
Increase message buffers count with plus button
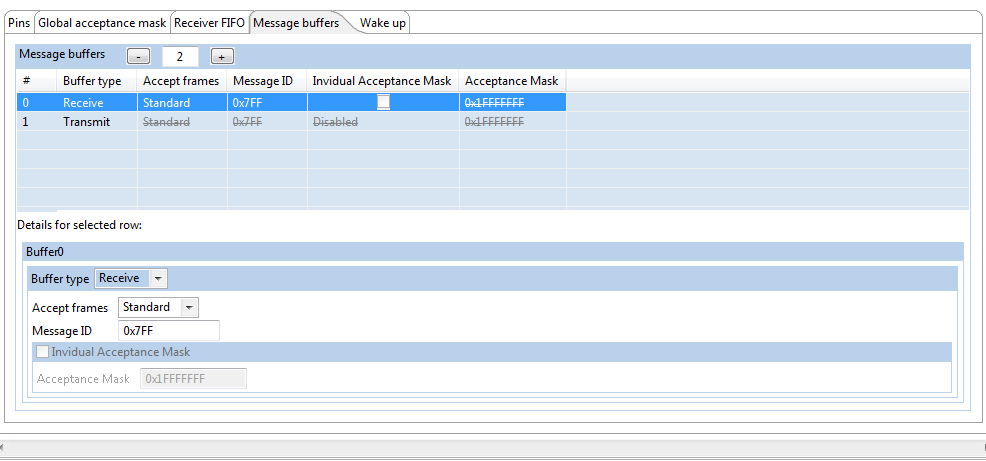pyautogui.click(x=222, y=57)
